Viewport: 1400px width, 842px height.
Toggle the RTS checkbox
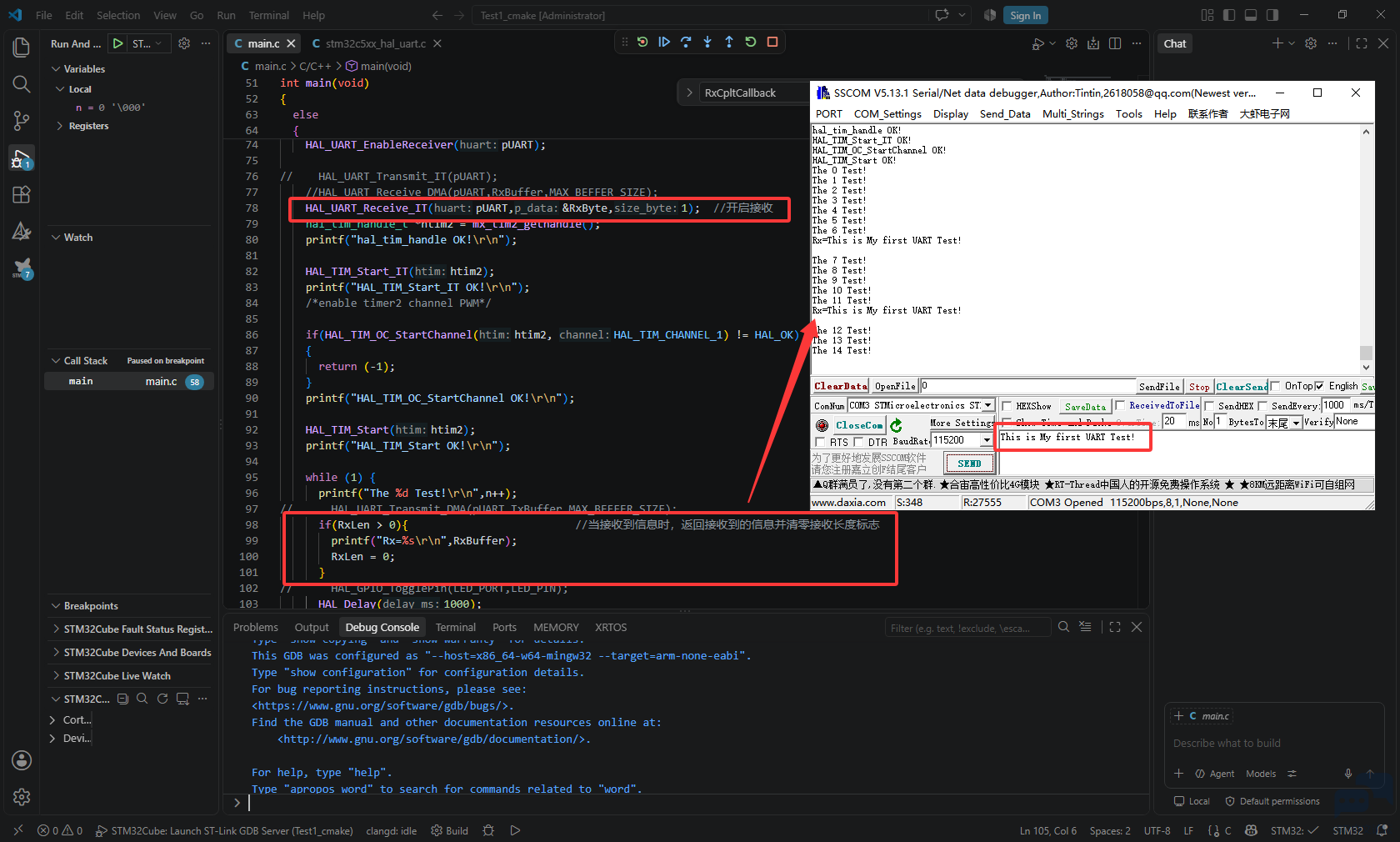(820, 442)
